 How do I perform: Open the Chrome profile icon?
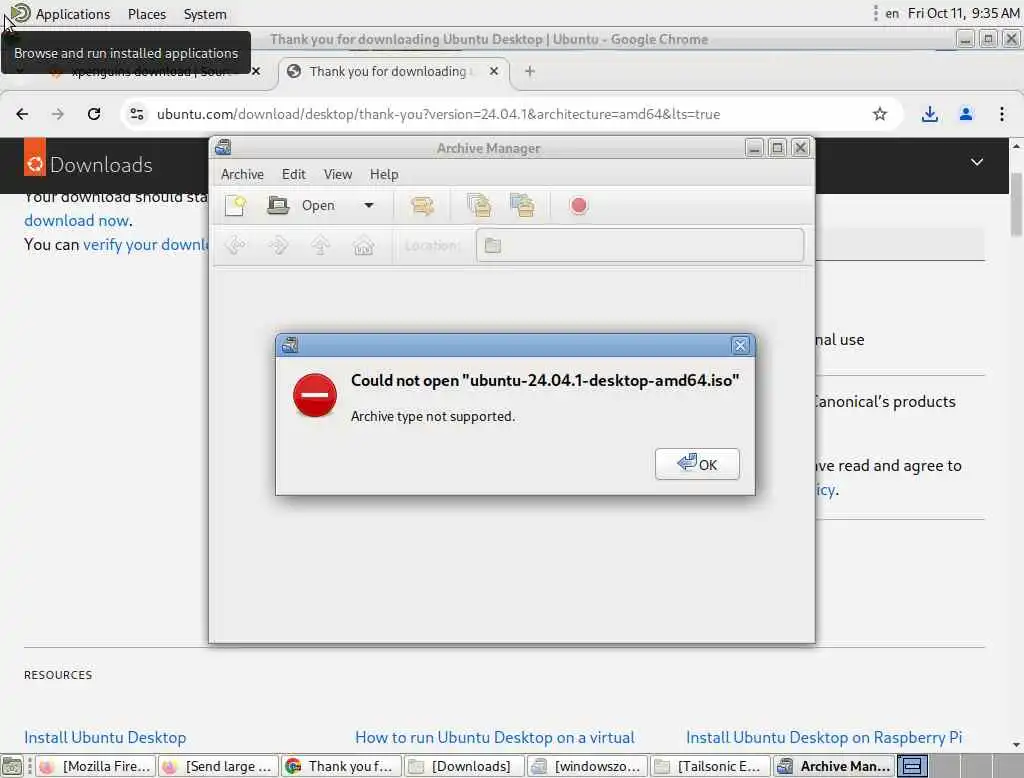tap(966, 114)
